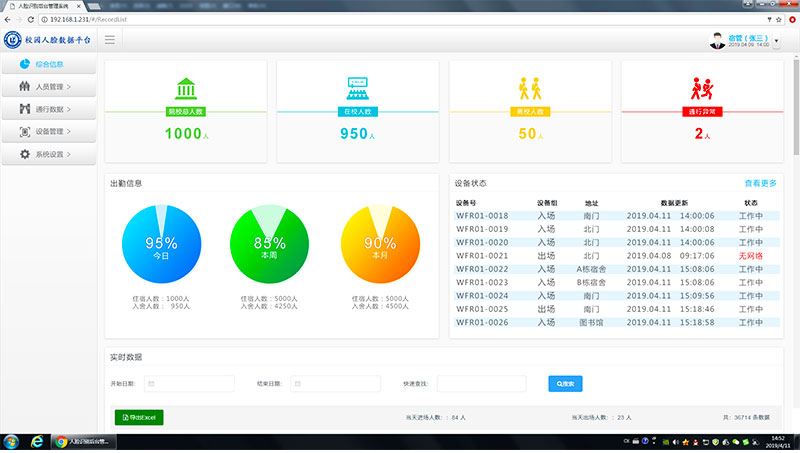Click the user avatar picture
This screenshot has width=800, height=453.
(x=717, y=40)
